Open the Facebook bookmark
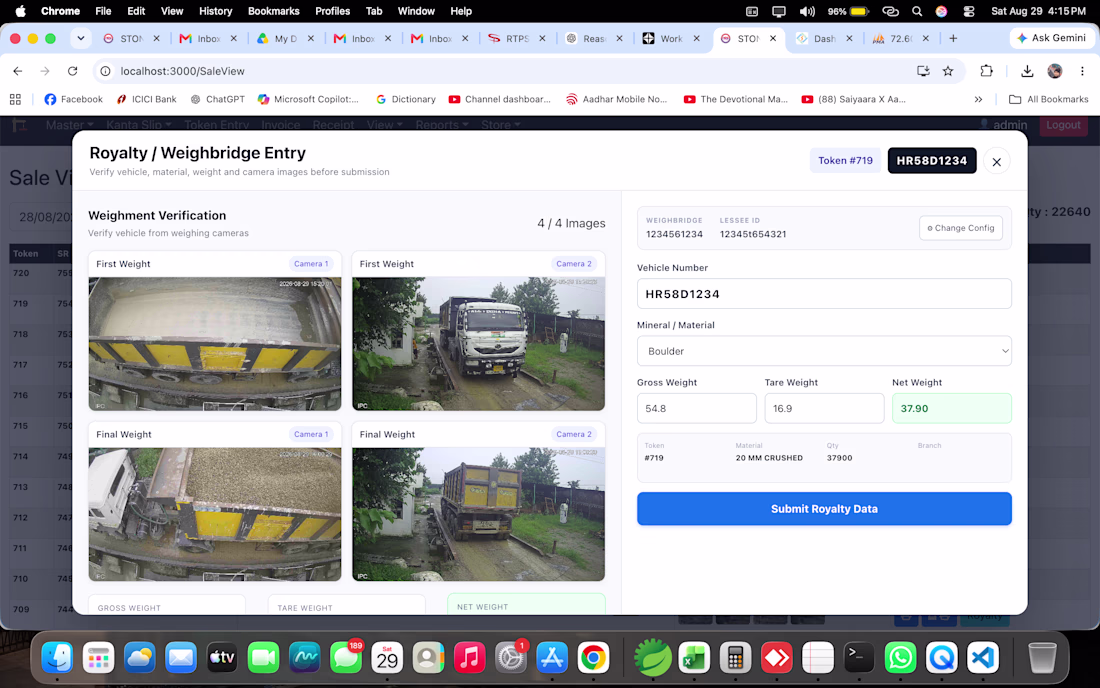This screenshot has height=688, width=1100. tap(74, 100)
